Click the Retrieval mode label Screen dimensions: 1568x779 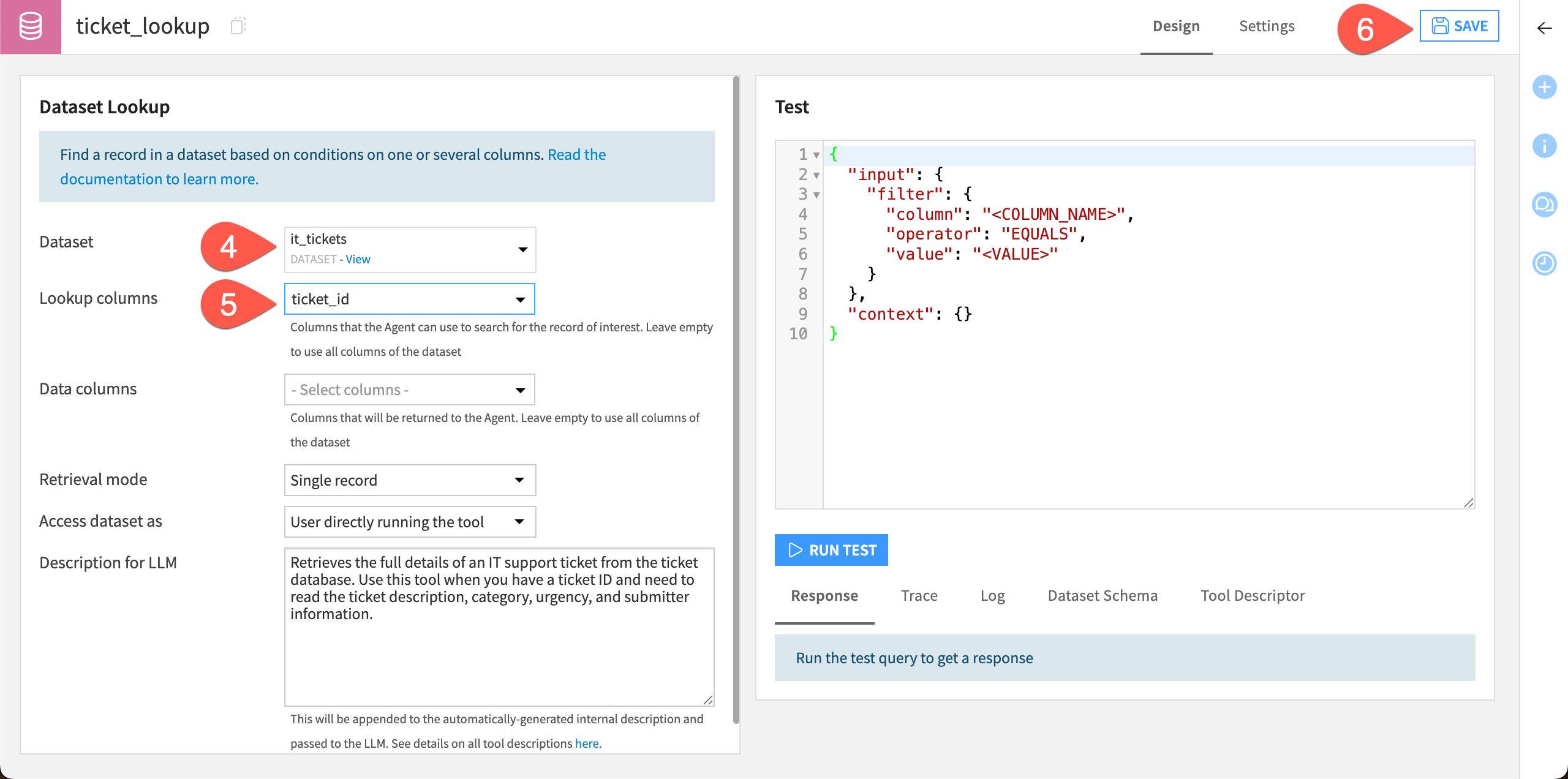94,480
